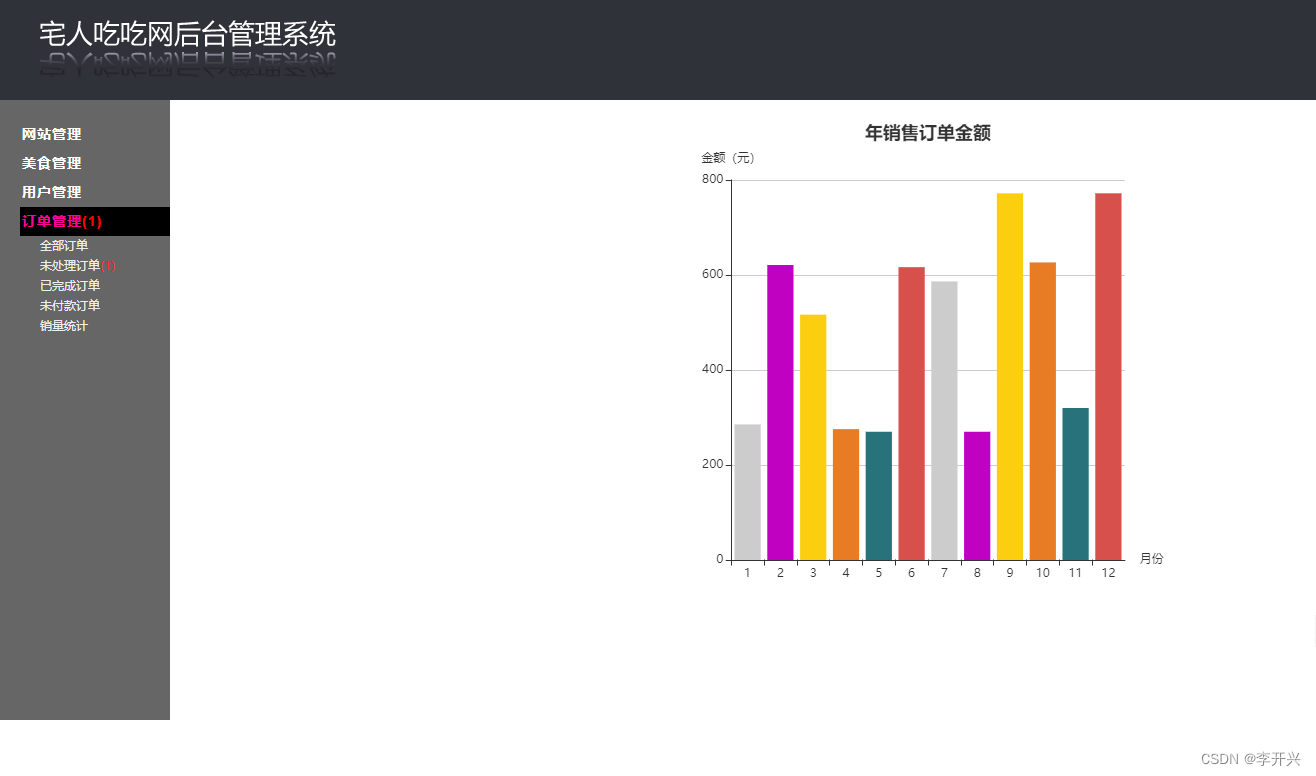The image size is (1316, 776).
Task: Click the x-axis label 月份
Action: click(1152, 559)
